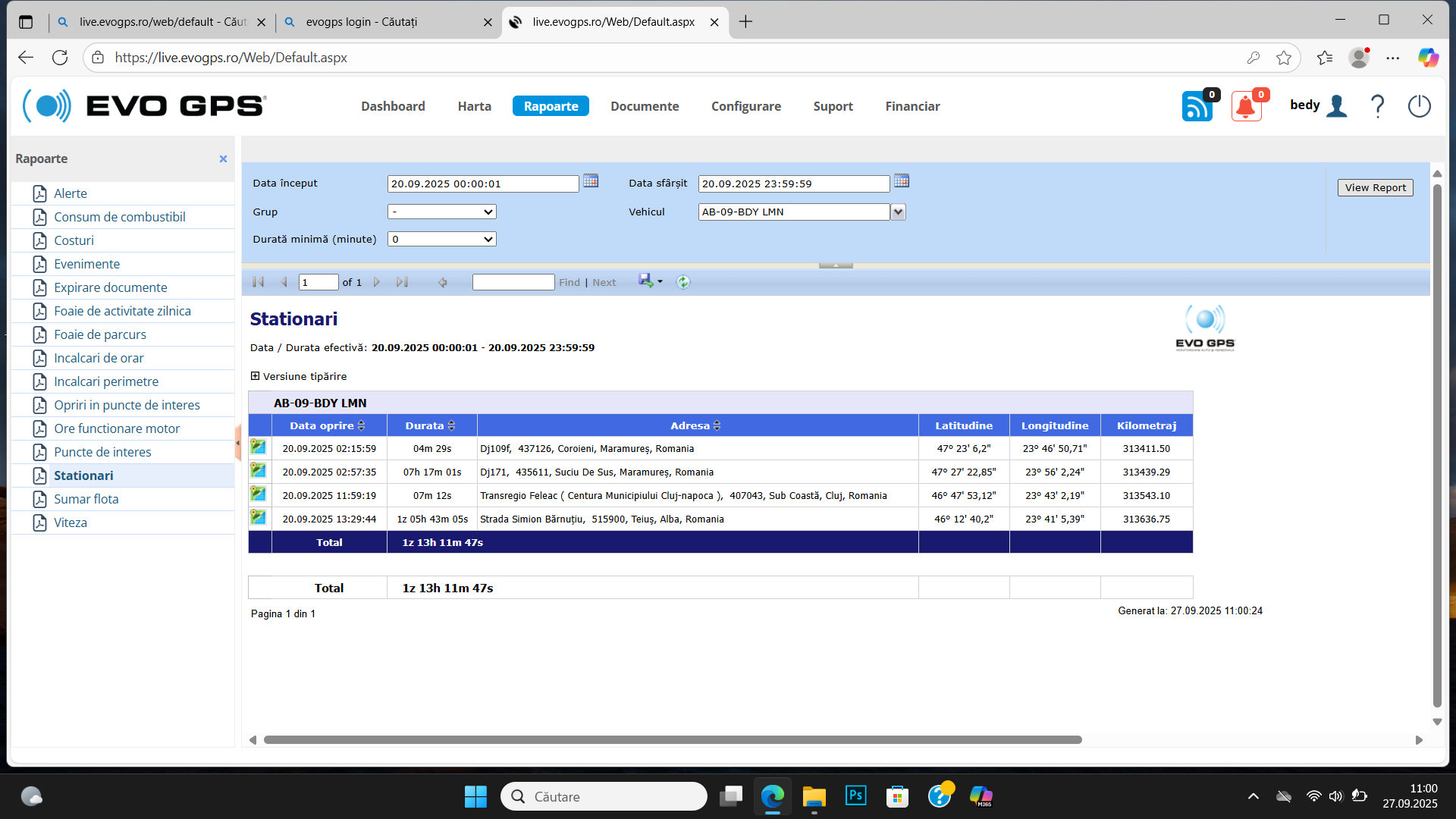Click the horizontal scrollbar of the report

pos(672,740)
